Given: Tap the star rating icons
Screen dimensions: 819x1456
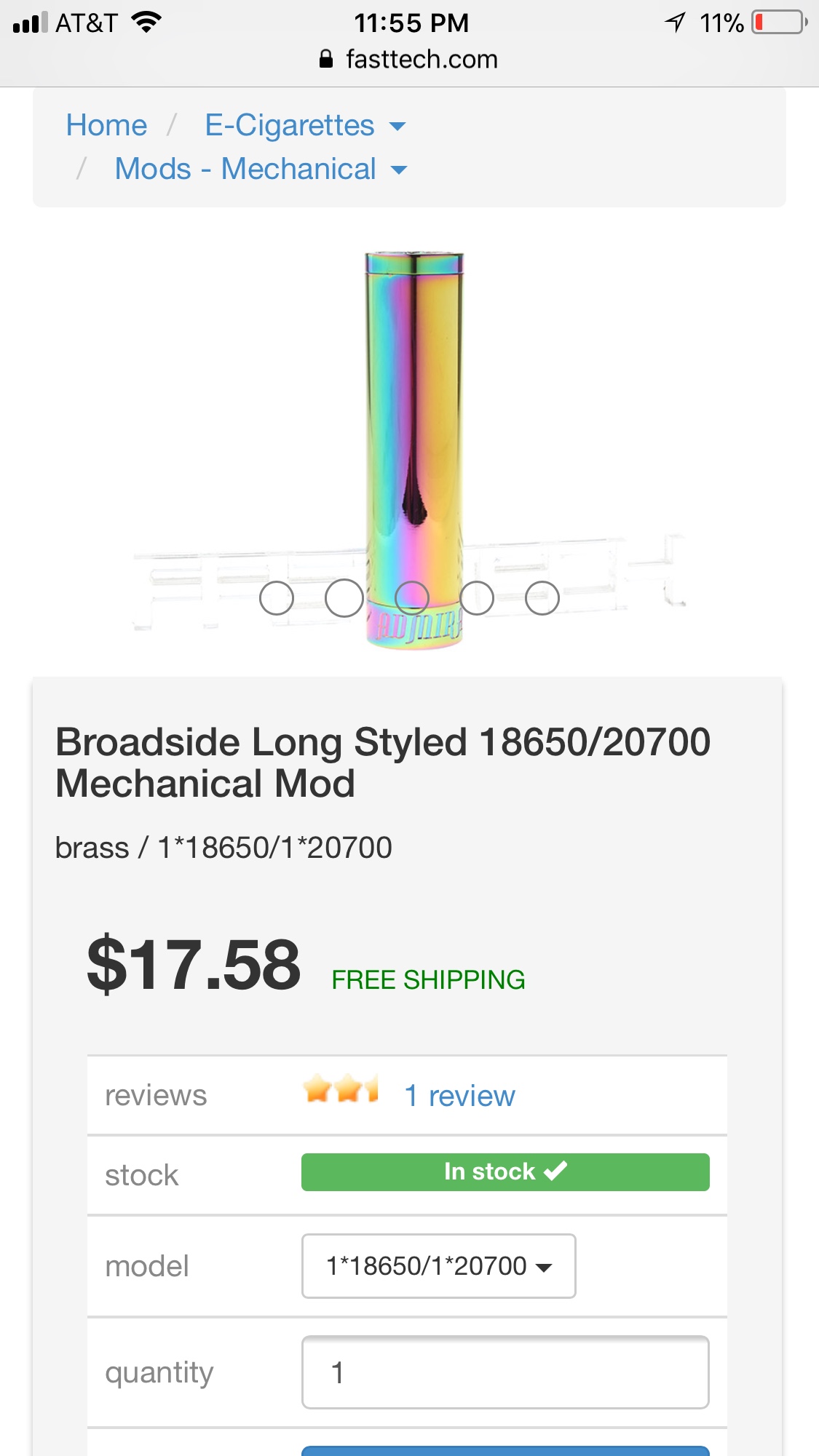Looking at the screenshot, I should coord(341,1089).
